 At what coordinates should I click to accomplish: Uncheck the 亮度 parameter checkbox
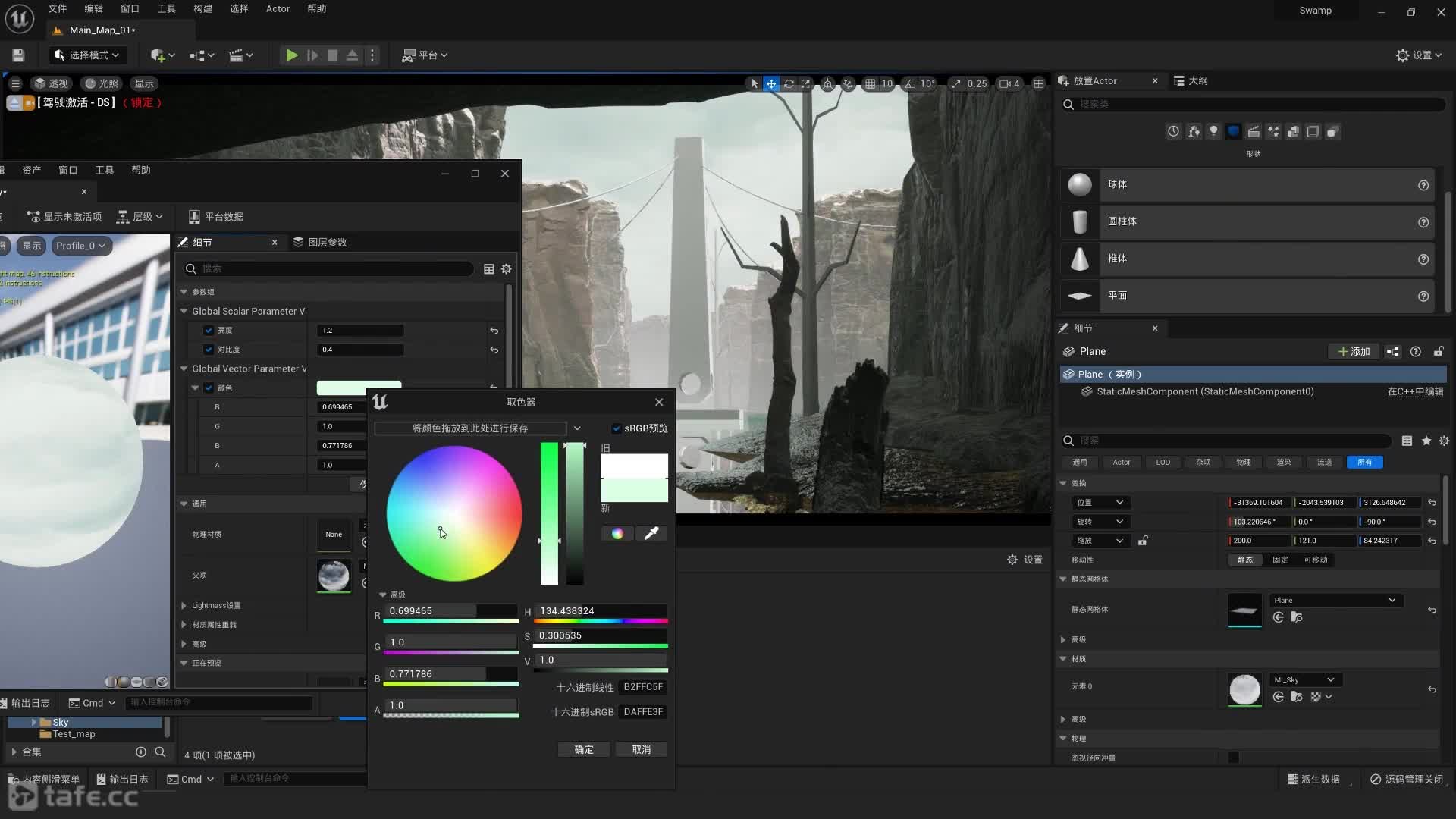[x=209, y=331]
